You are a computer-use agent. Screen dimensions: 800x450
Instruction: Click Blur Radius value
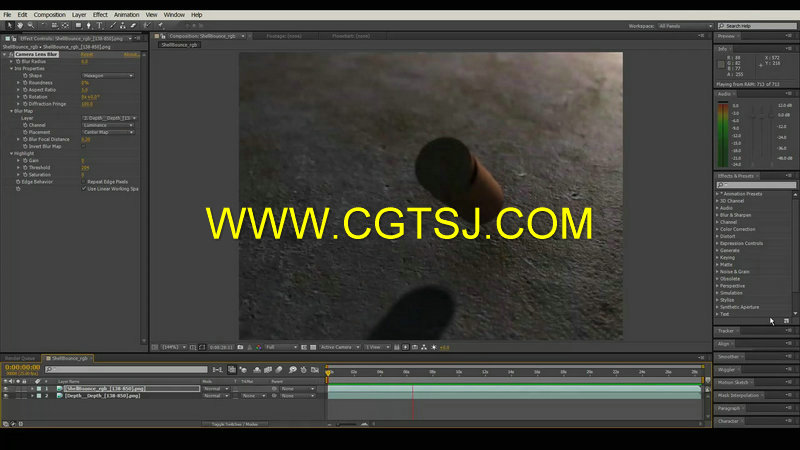[x=85, y=62]
